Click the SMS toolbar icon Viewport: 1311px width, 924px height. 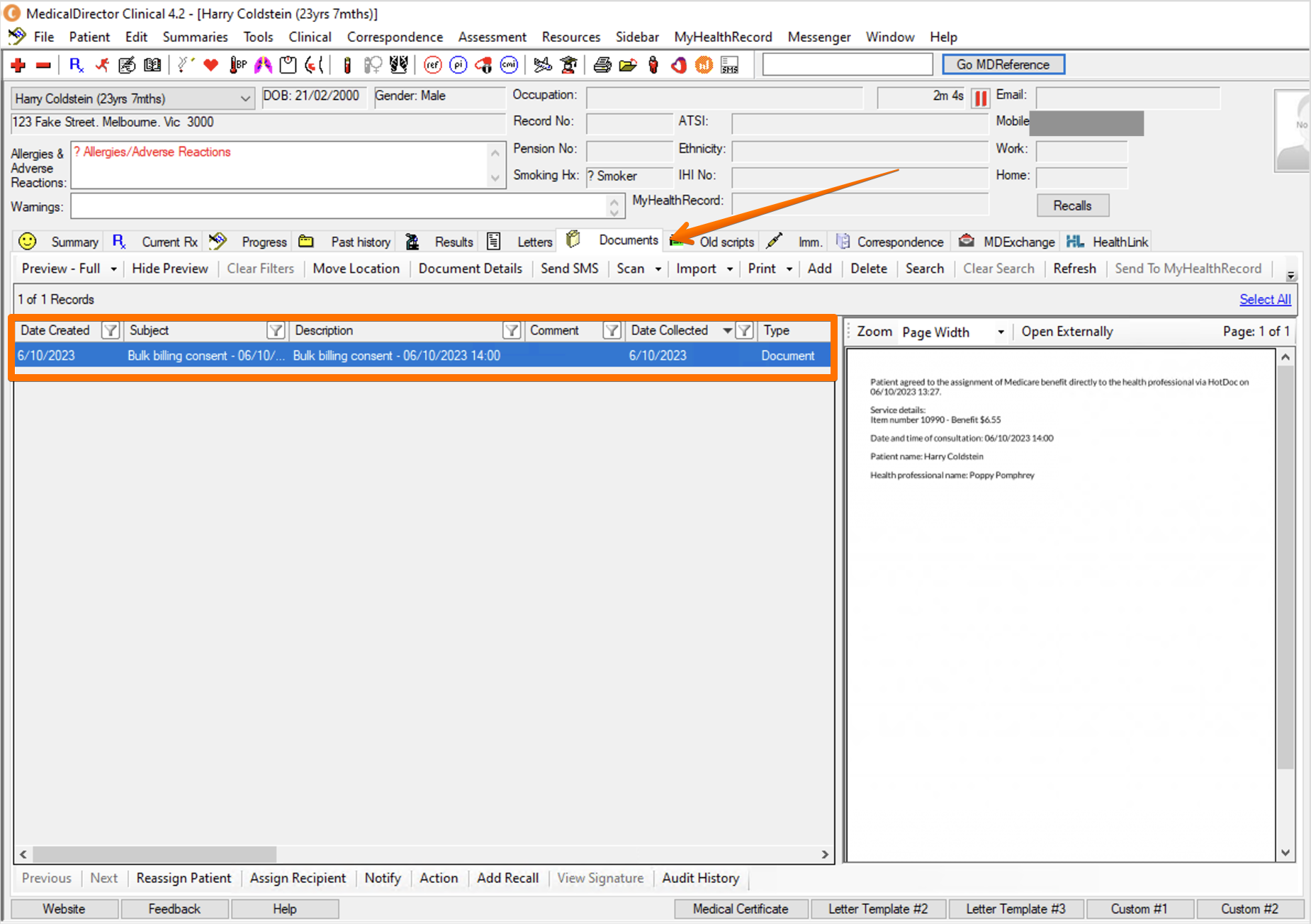pos(730,65)
